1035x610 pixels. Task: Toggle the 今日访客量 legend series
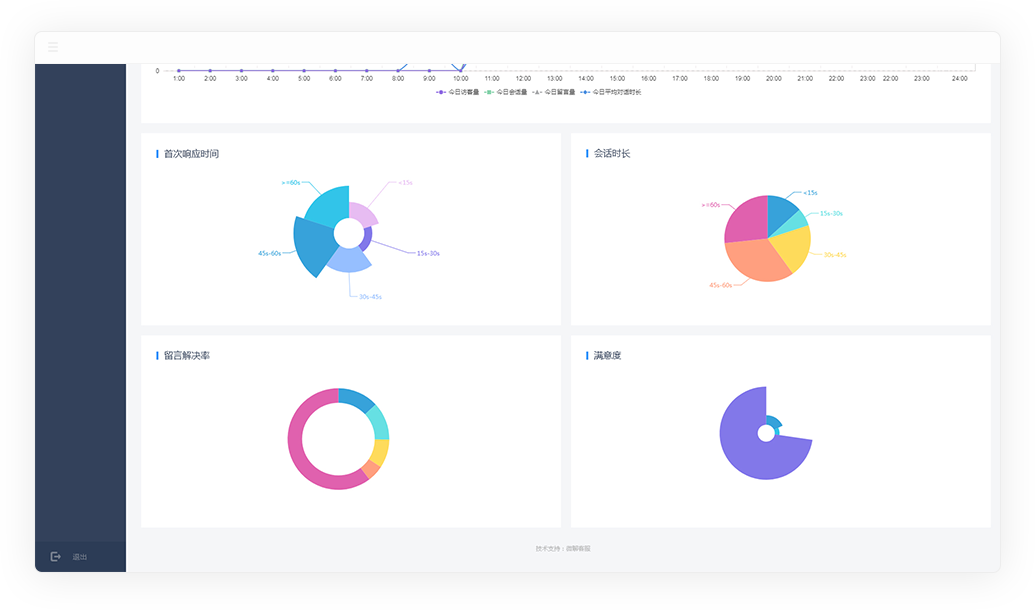457,92
